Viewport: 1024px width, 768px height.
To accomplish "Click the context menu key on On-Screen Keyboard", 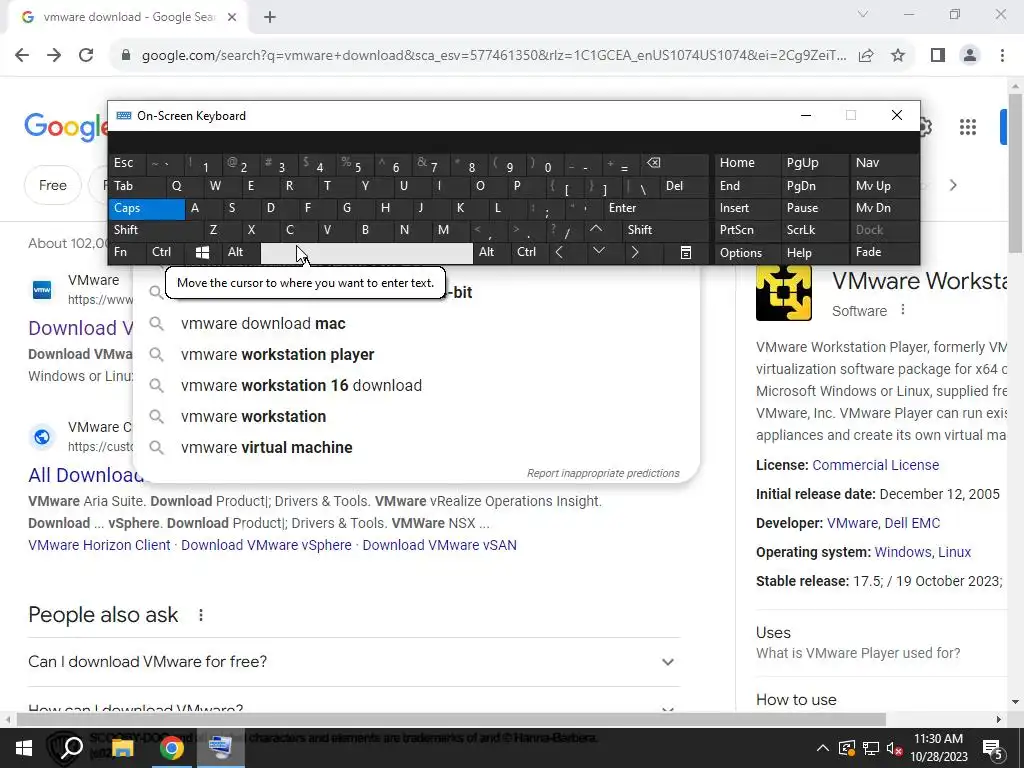I will click(x=685, y=253).
